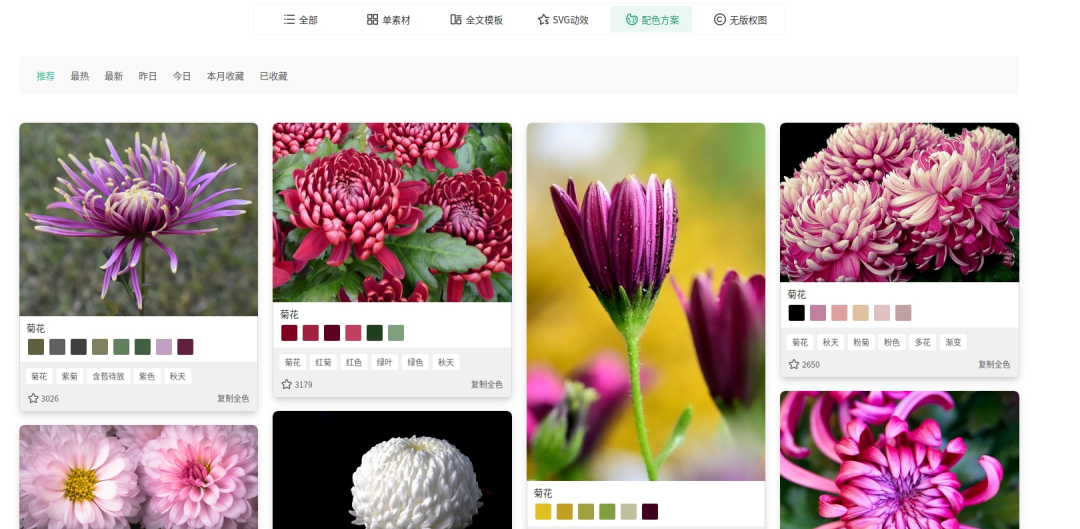Viewport: 1080px width, 529px height.
Task: Open the 配色方案 tab
Action: (651, 19)
